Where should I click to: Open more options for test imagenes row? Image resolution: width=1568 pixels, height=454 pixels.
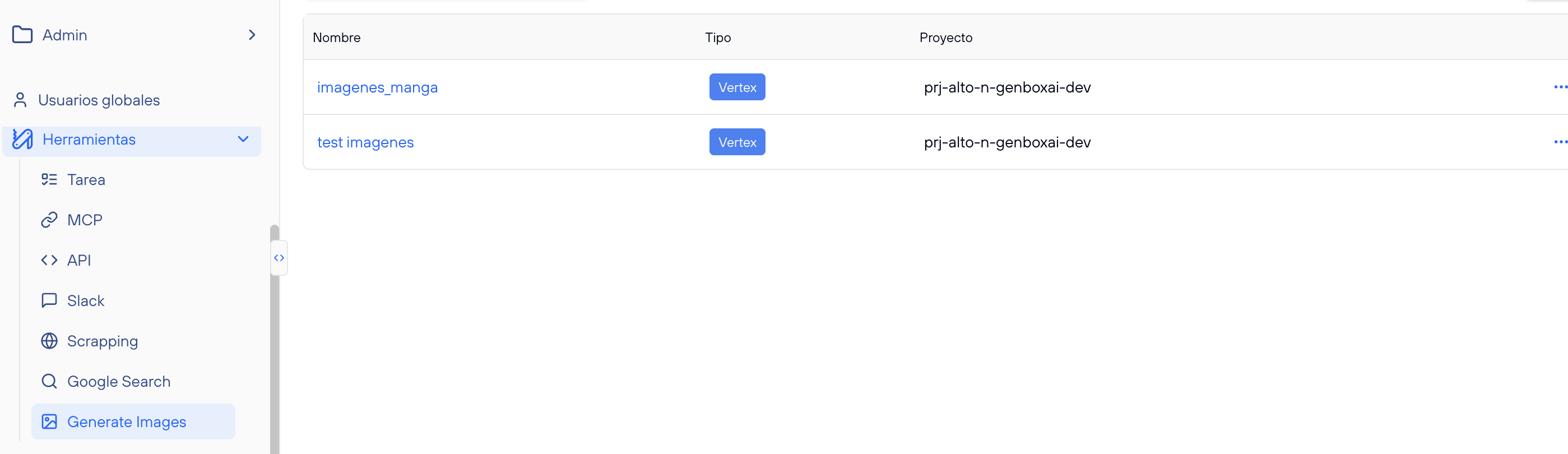click(1560, 142)
